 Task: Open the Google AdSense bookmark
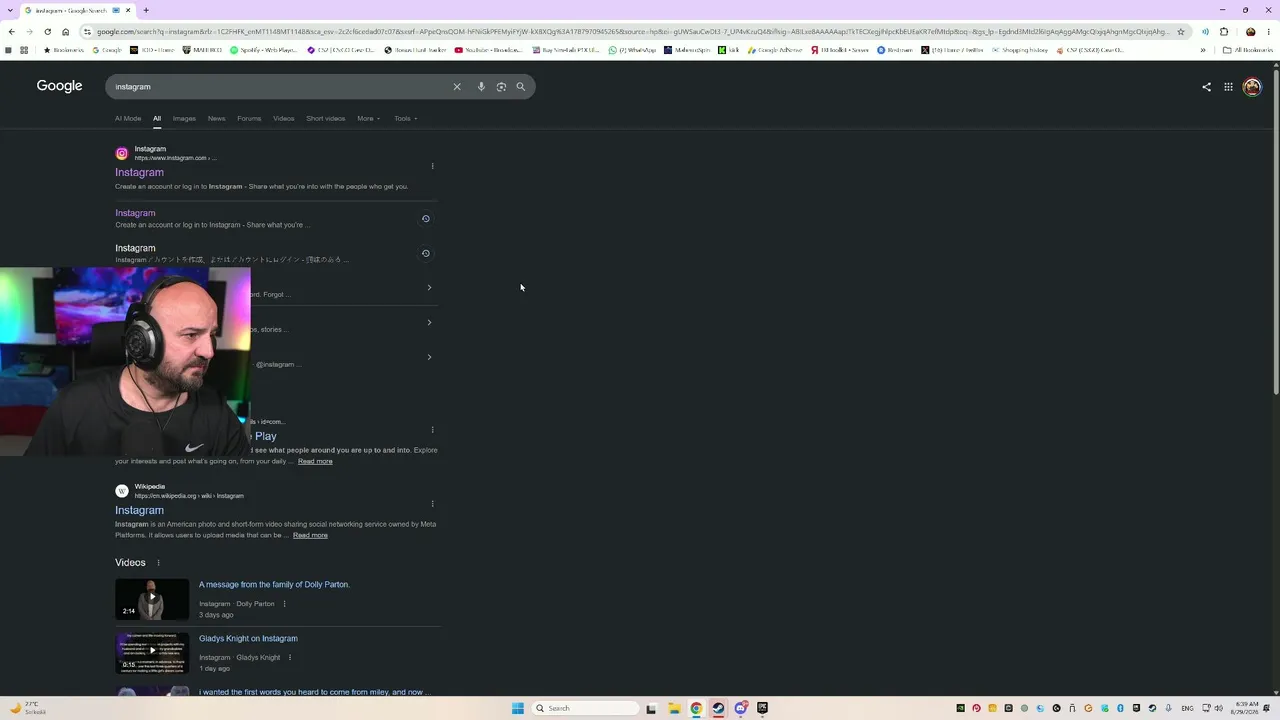click(x=775, y=50)
